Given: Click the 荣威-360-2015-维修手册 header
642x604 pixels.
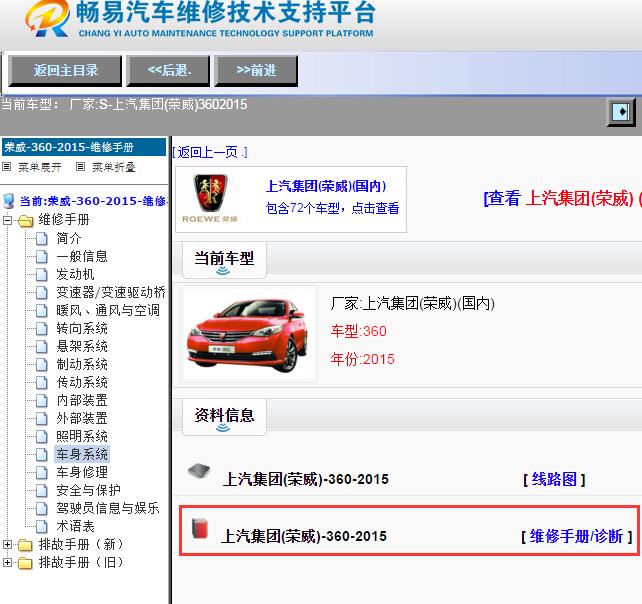Looking at the screenshot, I should 84,147.
